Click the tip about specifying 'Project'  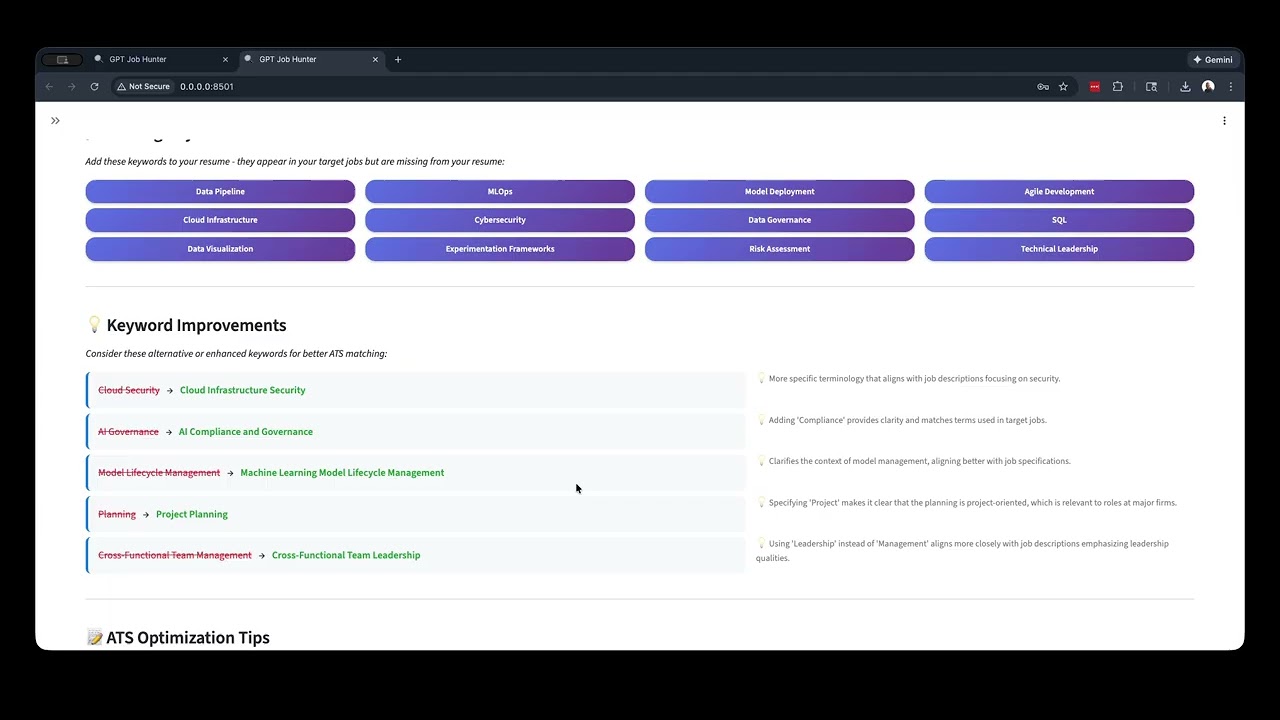(x=966, y=503)
